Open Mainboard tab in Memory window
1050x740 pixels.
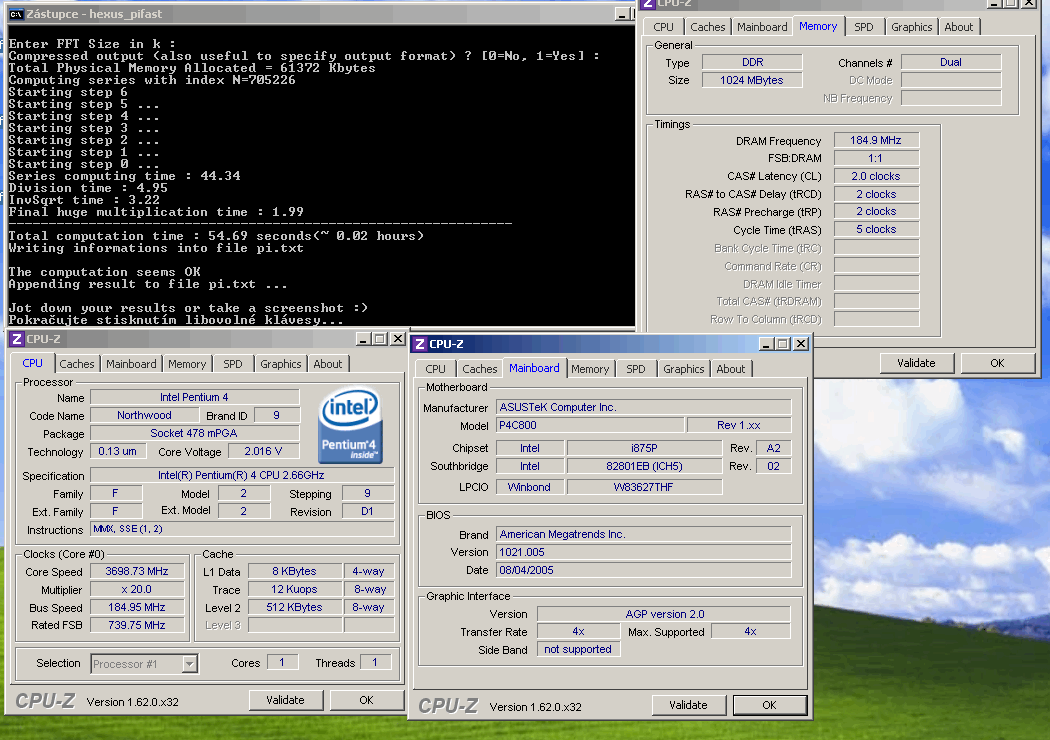pos(762,27)
